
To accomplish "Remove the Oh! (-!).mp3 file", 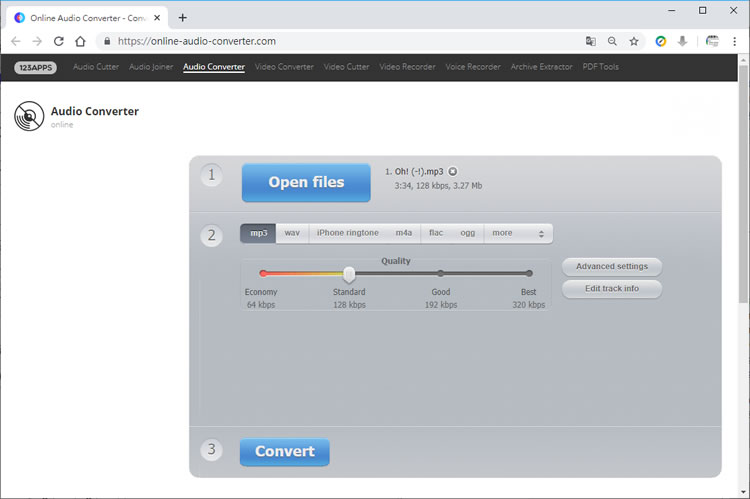I will (x=452, y=171).
